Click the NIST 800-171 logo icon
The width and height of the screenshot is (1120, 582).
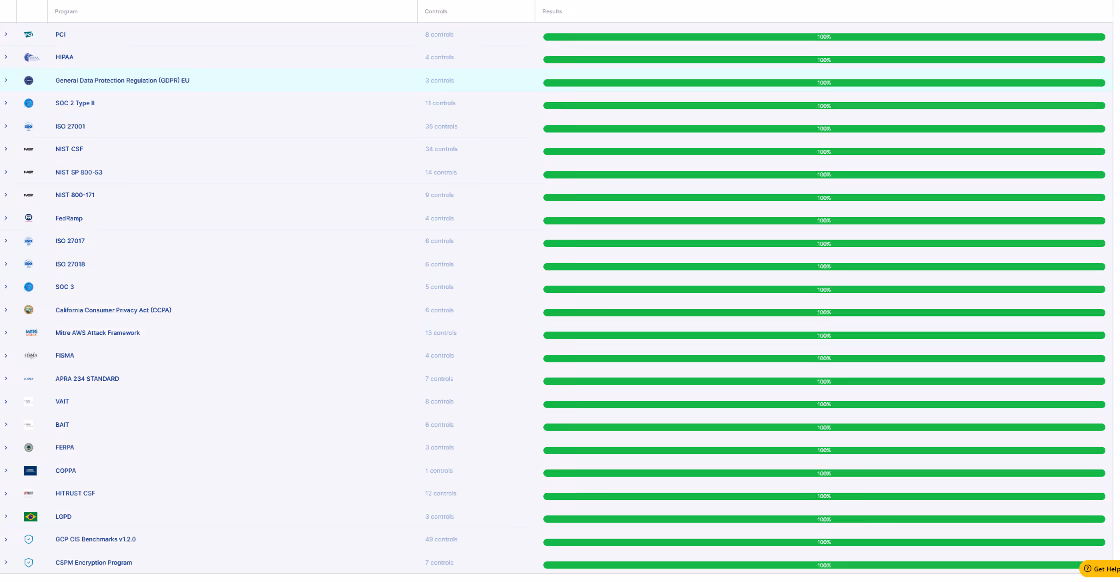point(29,195)
